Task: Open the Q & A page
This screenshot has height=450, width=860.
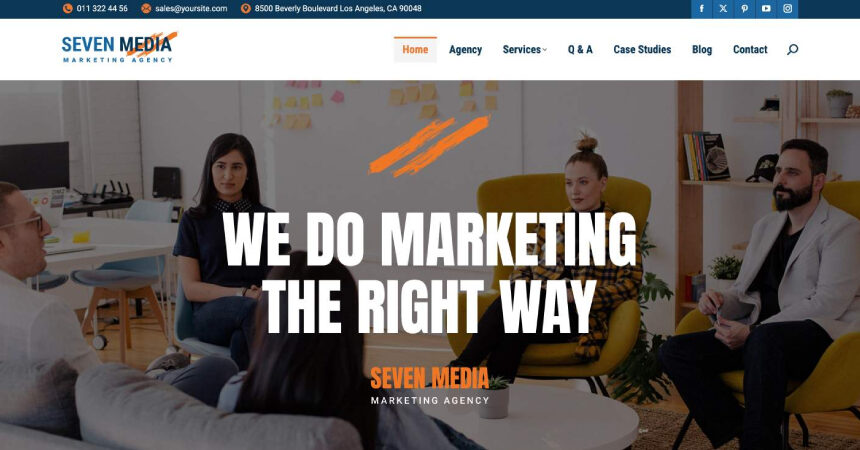Action: coord(580,49)
